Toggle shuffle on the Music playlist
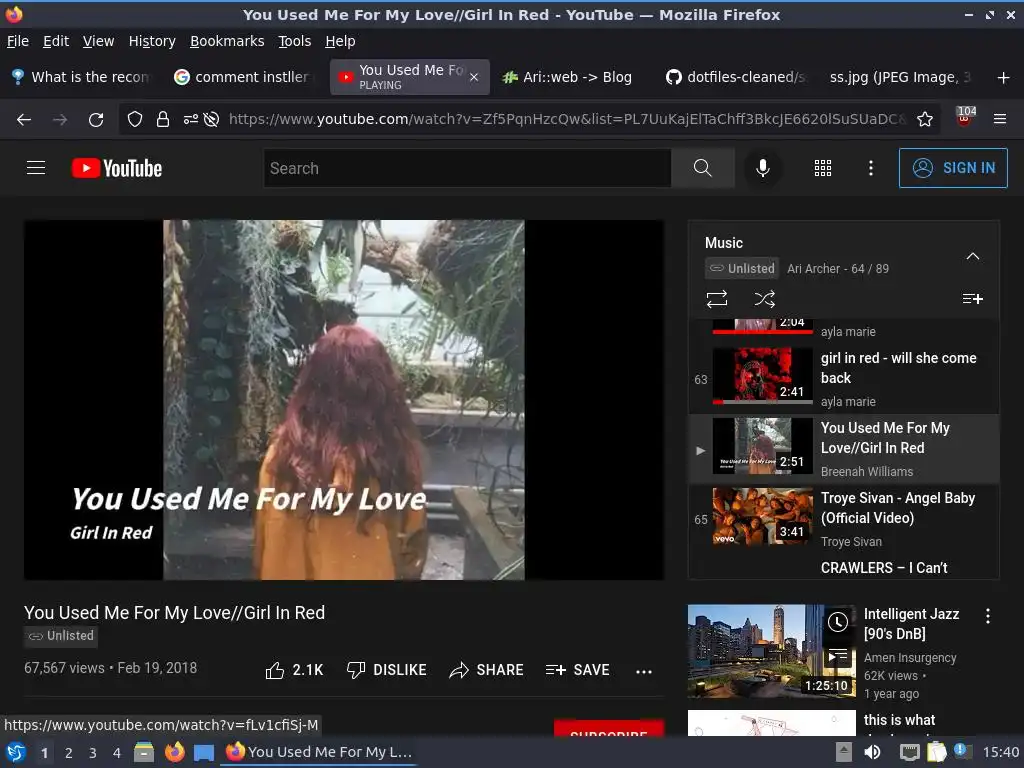The width and height of the screenshot is (1024, 768). coord(765,299)
